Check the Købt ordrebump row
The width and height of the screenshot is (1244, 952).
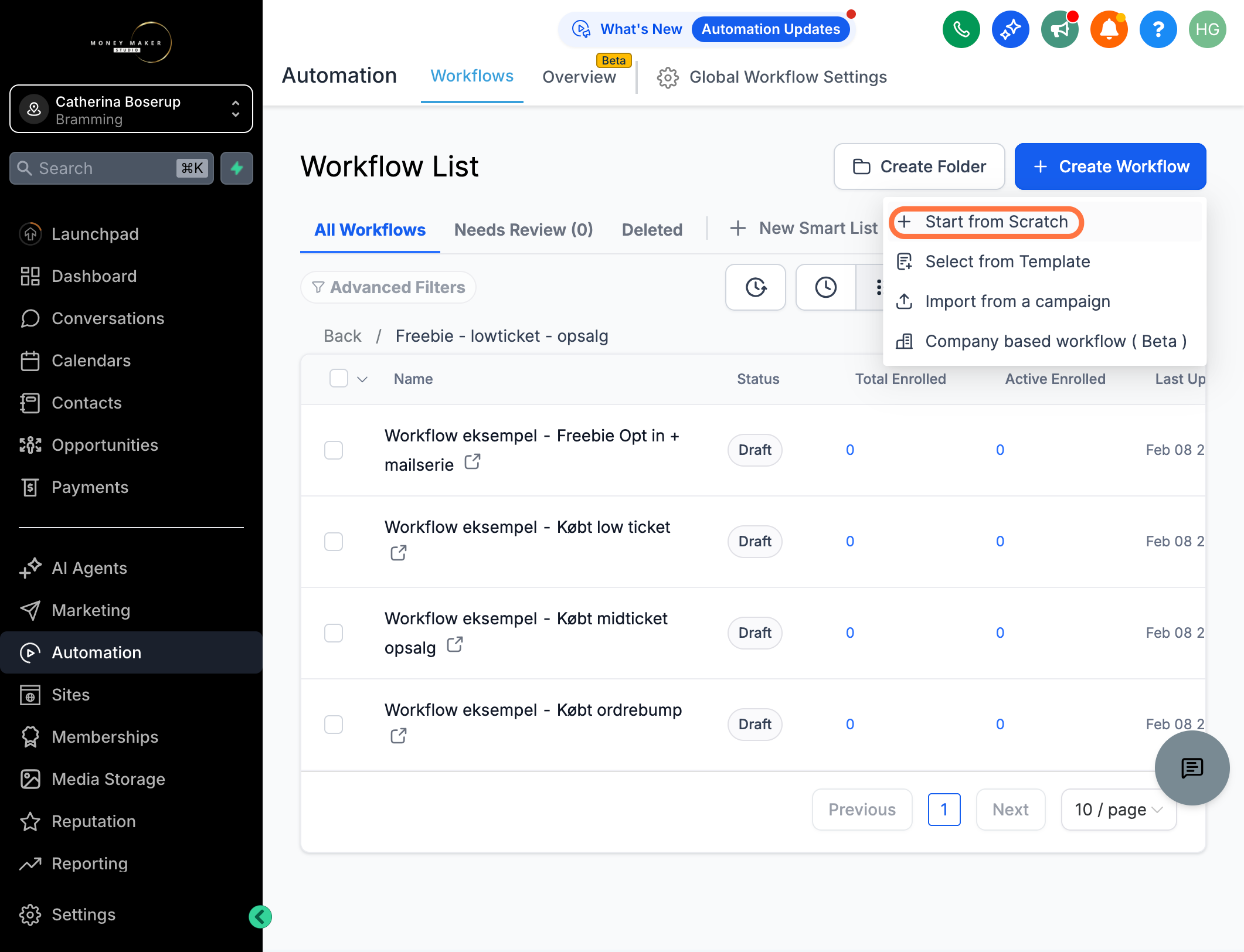334,725
